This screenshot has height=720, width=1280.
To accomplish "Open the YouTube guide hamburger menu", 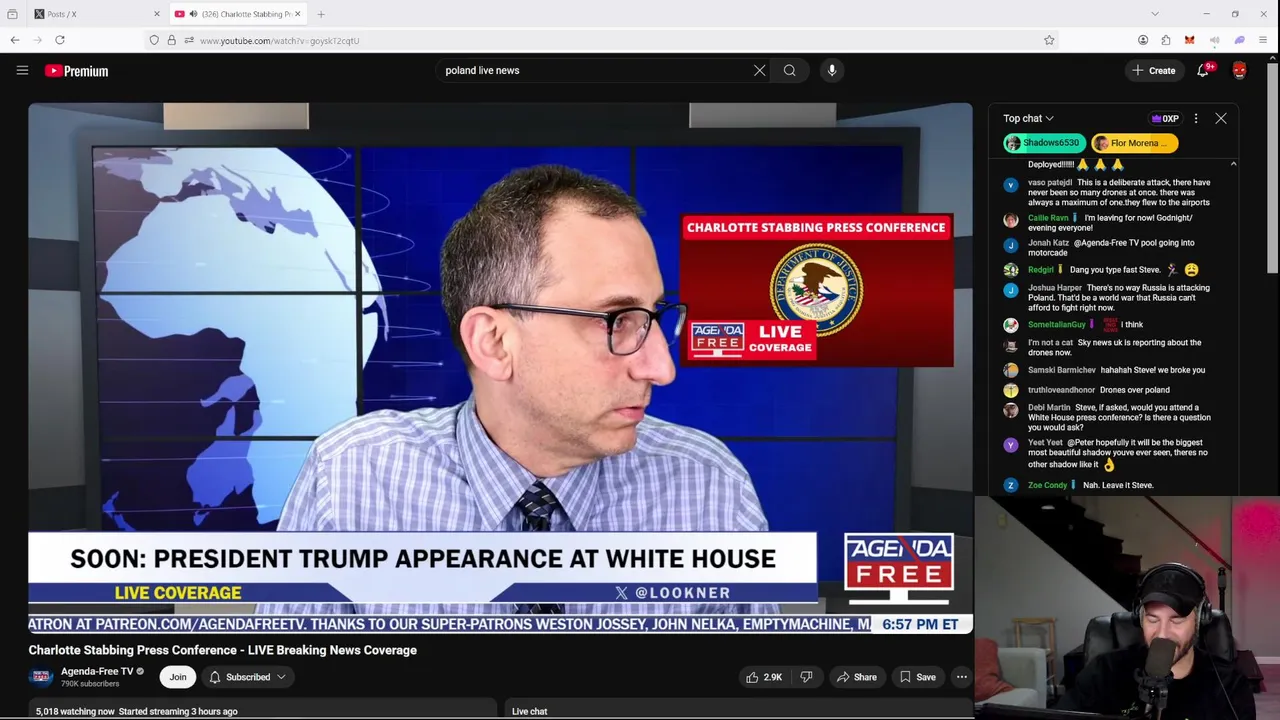I will point(22,70).
